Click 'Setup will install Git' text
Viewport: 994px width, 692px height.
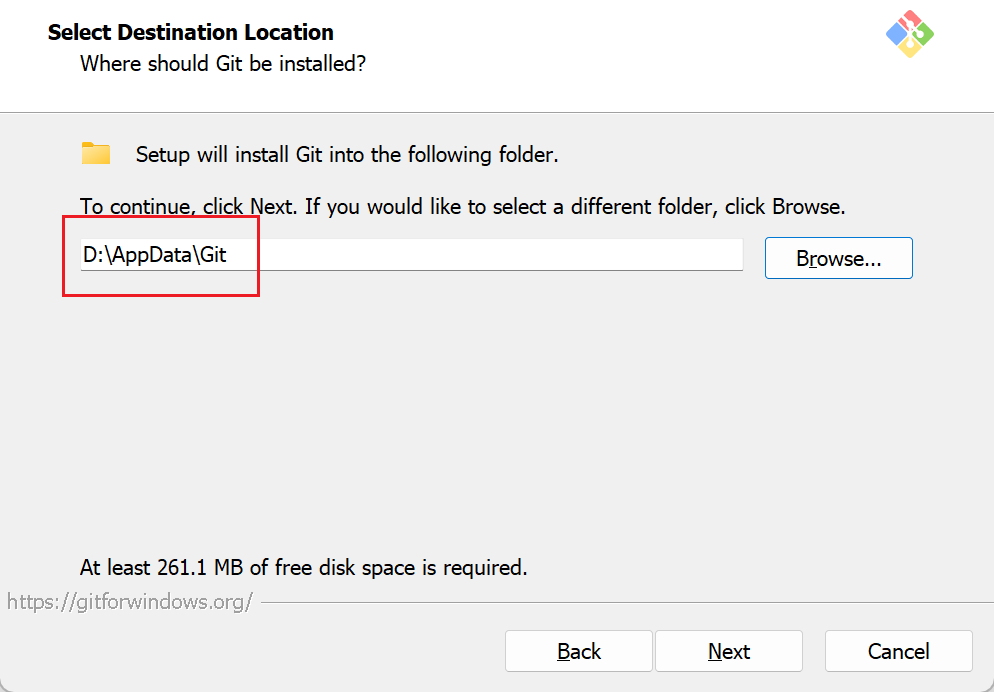347,155
